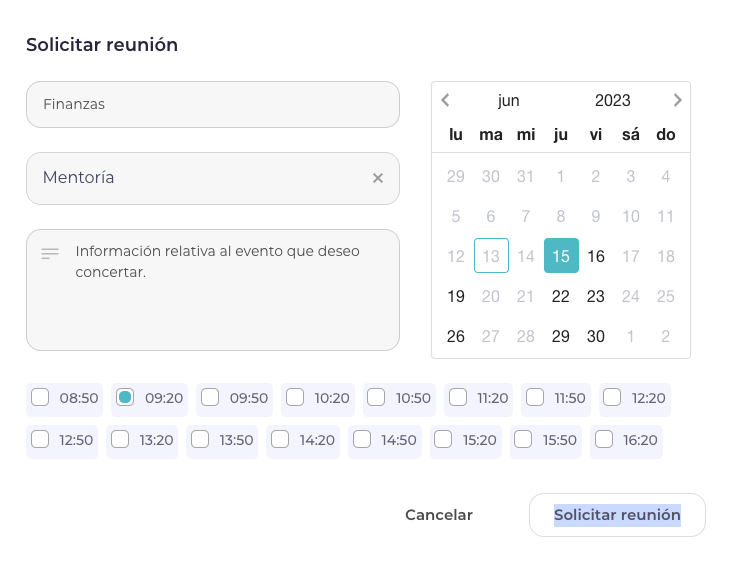This screenshot has height=575, width=729.
Task: Tick the 11:50 time slot
Action: (535, 397)
